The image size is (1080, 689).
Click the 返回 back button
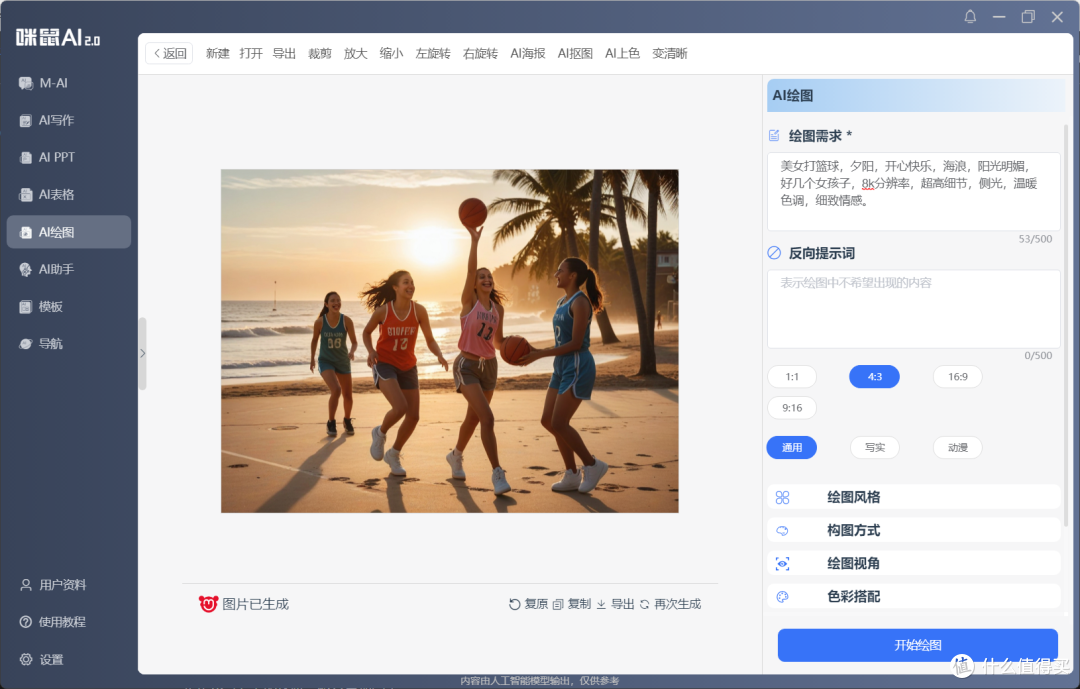[x=169, y=54]
